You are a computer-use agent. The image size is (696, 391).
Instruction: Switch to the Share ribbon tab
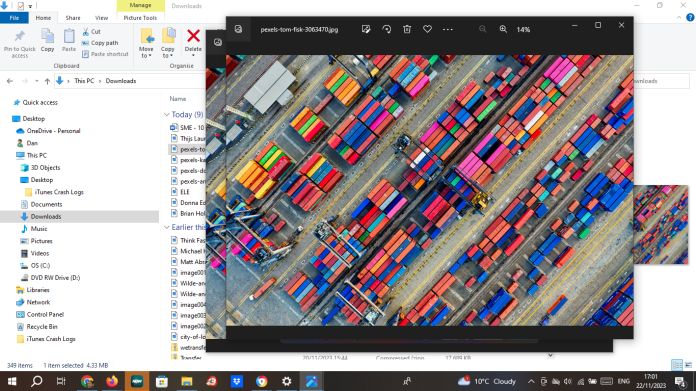(x=73, y=18)
